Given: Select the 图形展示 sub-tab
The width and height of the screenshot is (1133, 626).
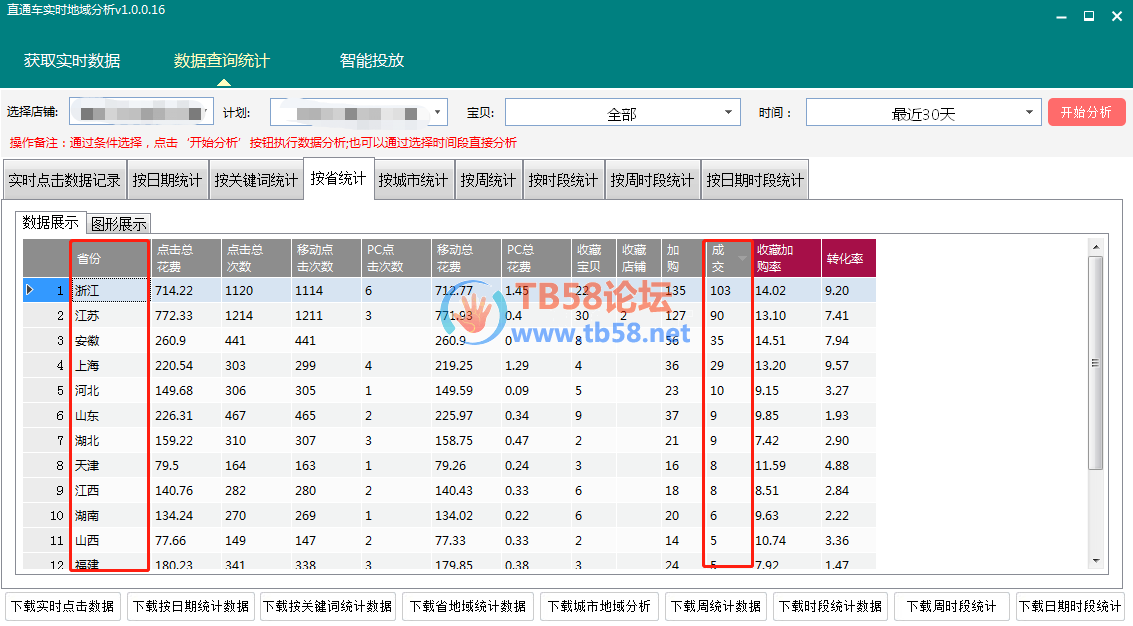Looking at the screenshot, I should click(119, 224).
